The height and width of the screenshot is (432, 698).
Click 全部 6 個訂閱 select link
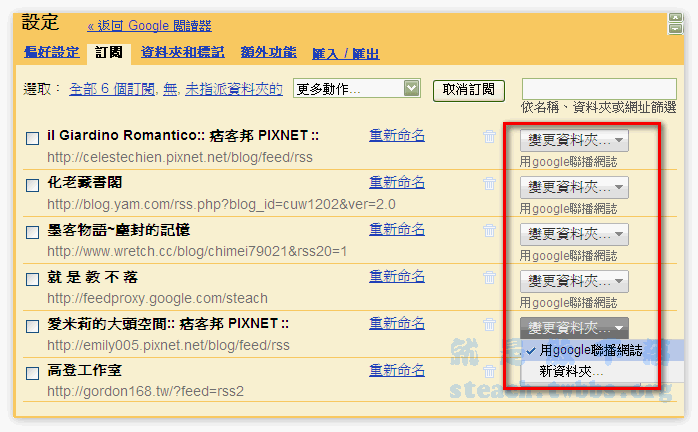pyautogui.click(x=112, y=89)
